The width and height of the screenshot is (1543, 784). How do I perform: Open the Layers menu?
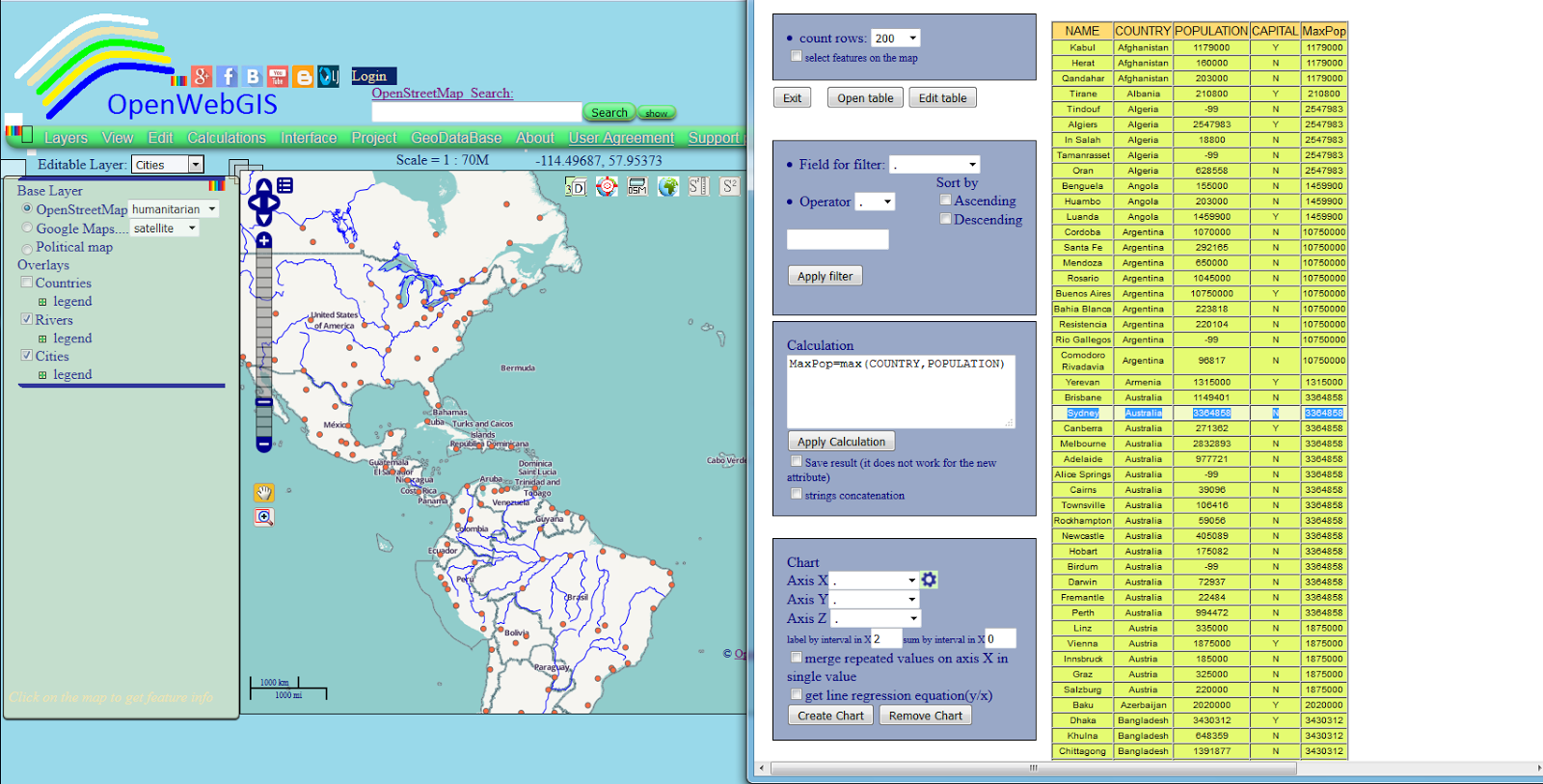pyautogui.click(x=66, y=138)
